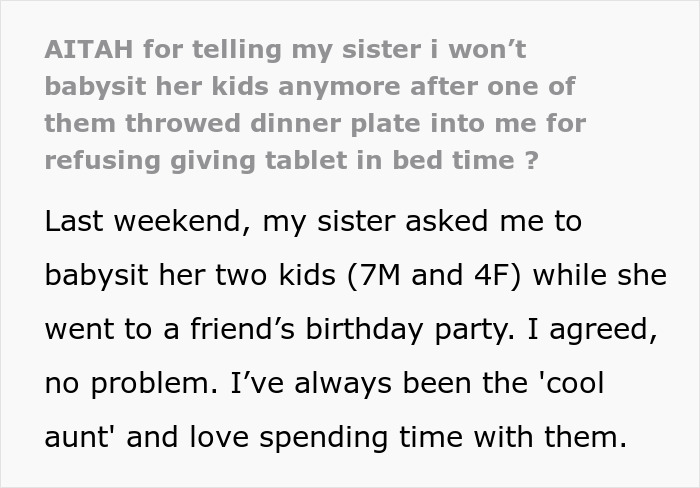The image size is (700, 488).
Task: Click '(7M and 4F)' ages text
Action: [x=434, y=275]
